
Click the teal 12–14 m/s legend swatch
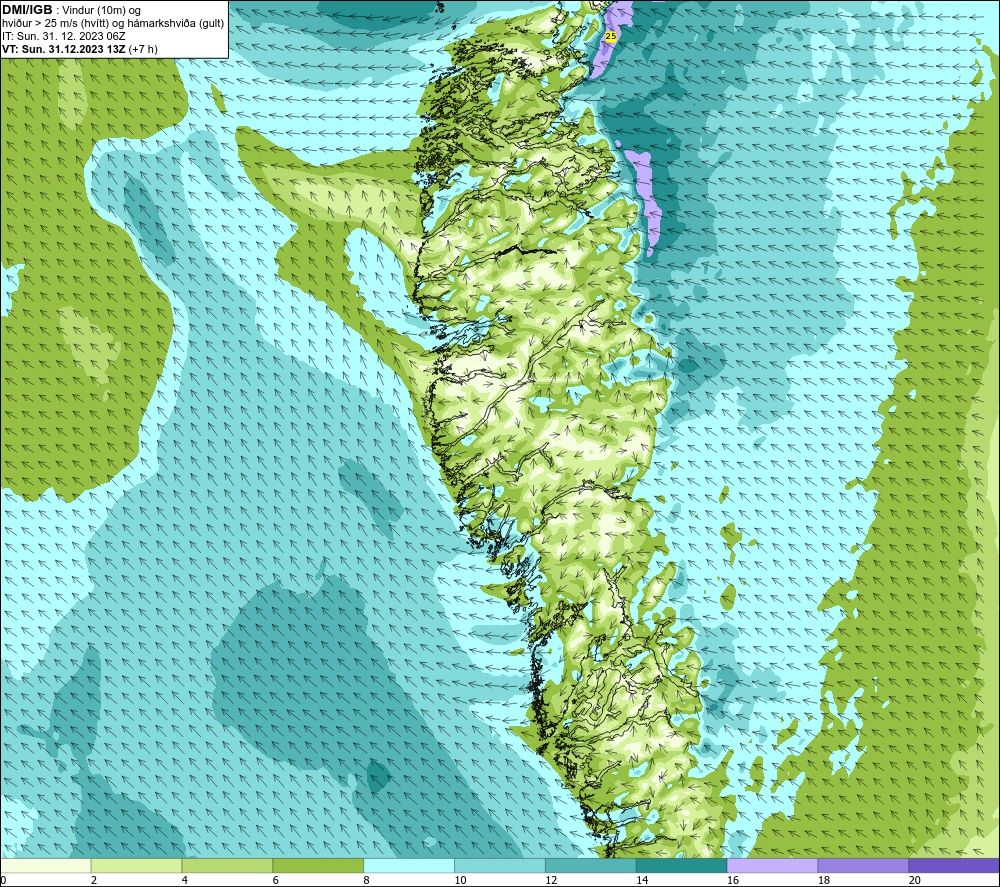(591, 865)
